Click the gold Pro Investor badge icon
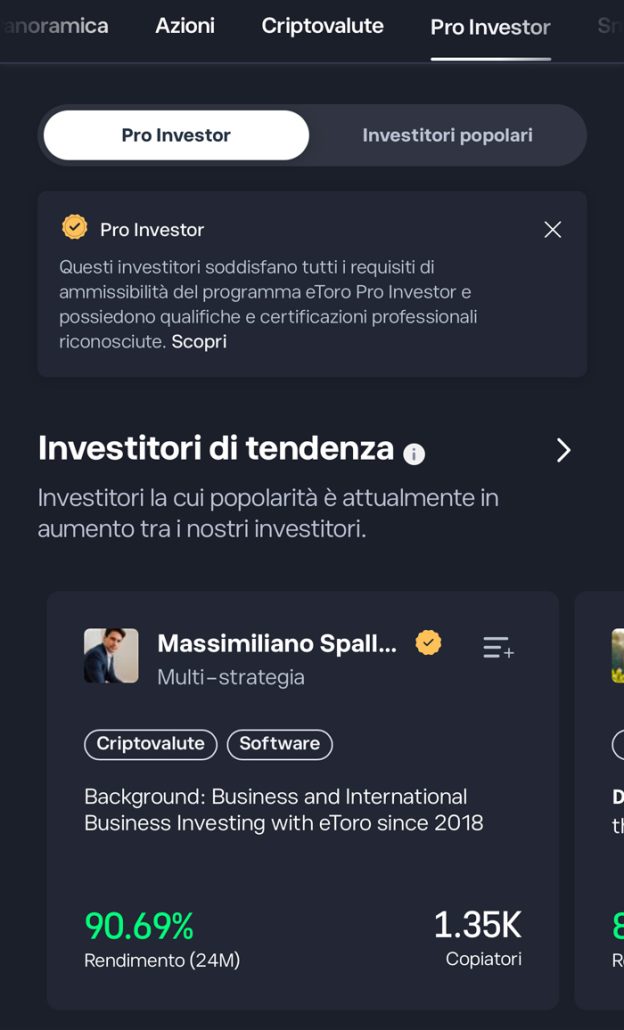 pos(73,229)
